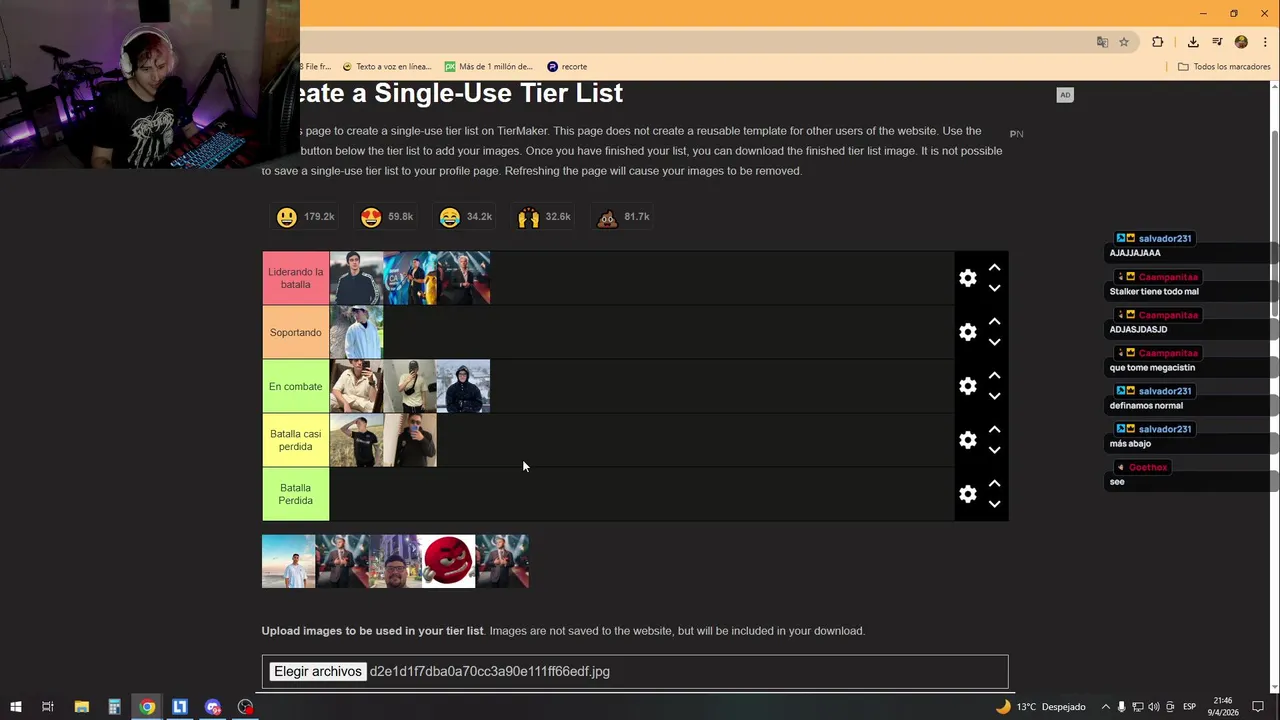The image size is (1280, 720).
Task: Click Elegir archivos upload button
Action: (x=318, y=671)
